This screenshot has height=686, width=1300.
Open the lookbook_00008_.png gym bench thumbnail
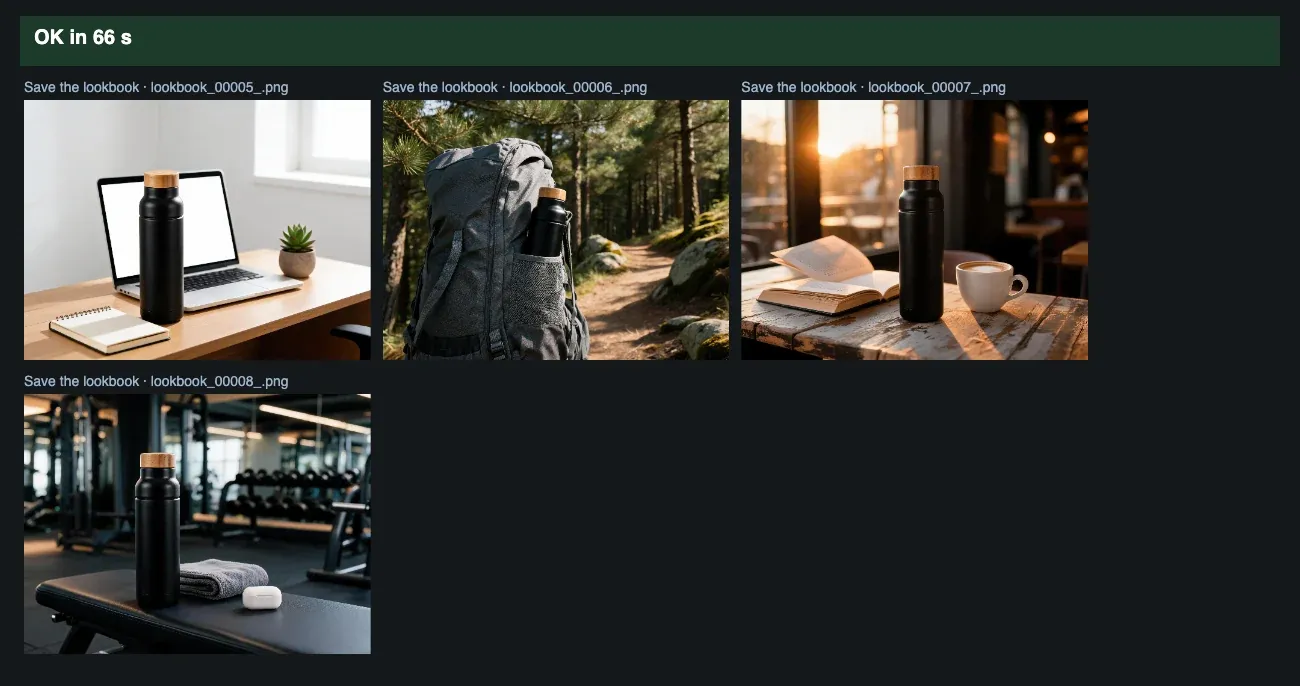click(x=197, y=524)
